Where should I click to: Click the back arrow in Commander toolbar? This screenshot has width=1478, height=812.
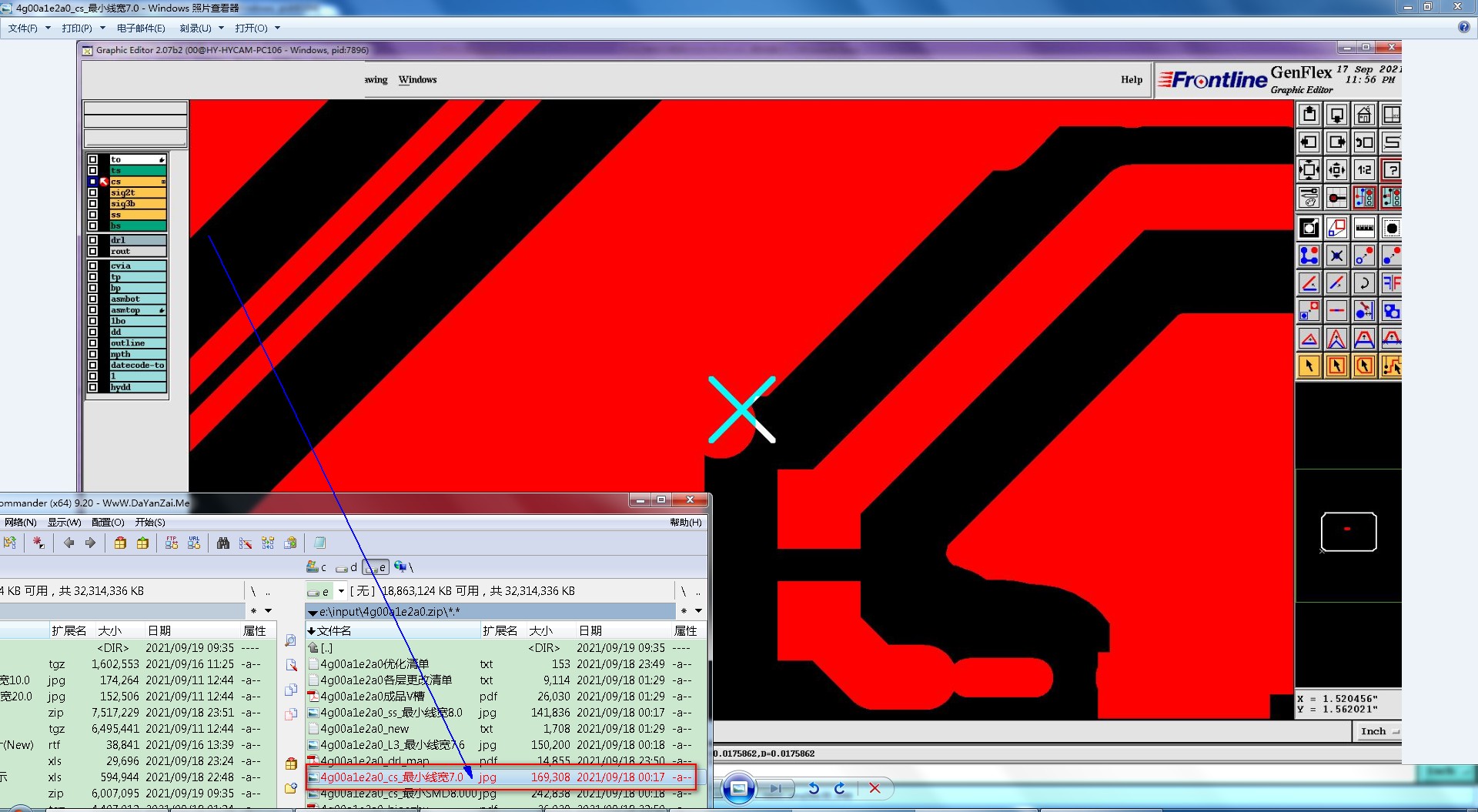(x=69, y=543)
